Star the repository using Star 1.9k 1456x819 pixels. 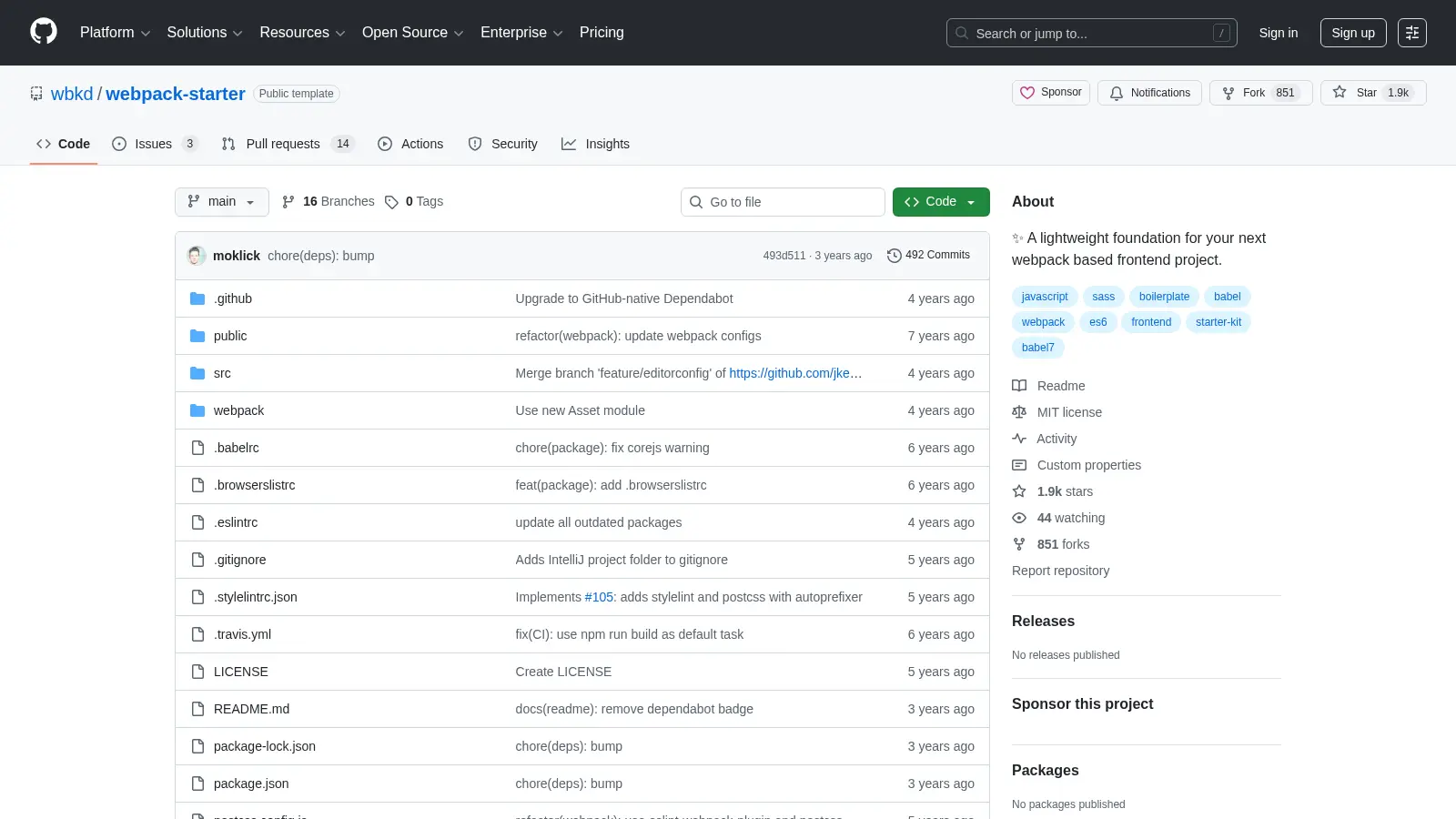tap(1373, 93)
